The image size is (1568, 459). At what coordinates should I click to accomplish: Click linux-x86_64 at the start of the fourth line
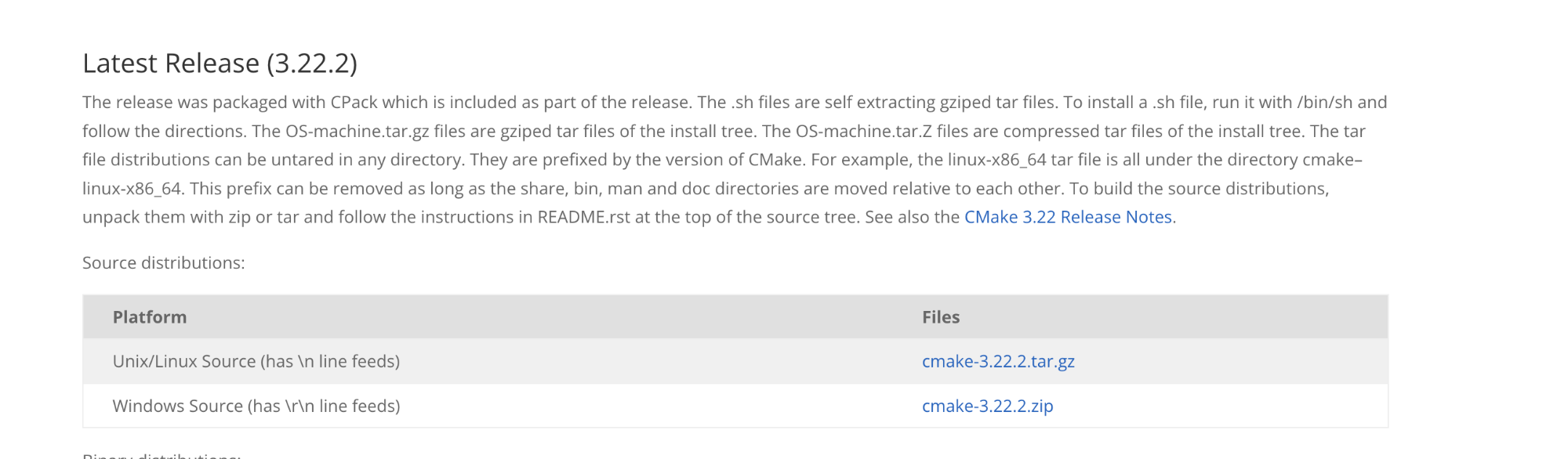(x=132, y=189)
